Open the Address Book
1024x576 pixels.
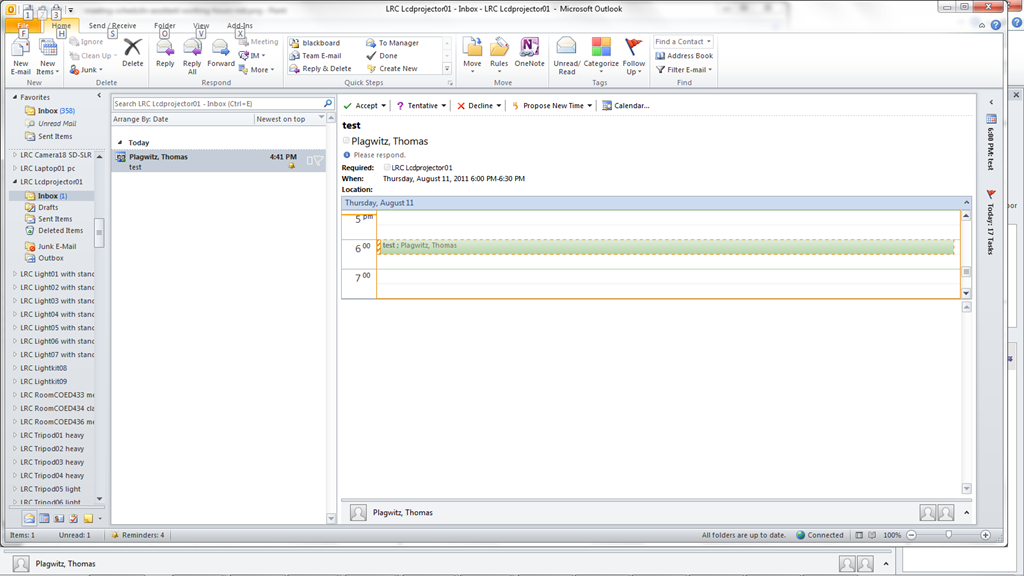[x=684, y=56]
